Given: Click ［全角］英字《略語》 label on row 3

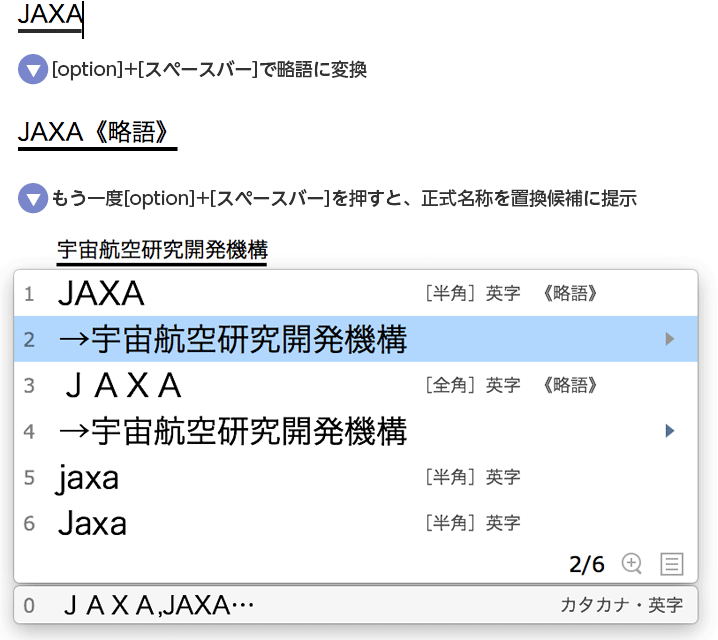Looking at the screenshot, I should click(511, 385).
